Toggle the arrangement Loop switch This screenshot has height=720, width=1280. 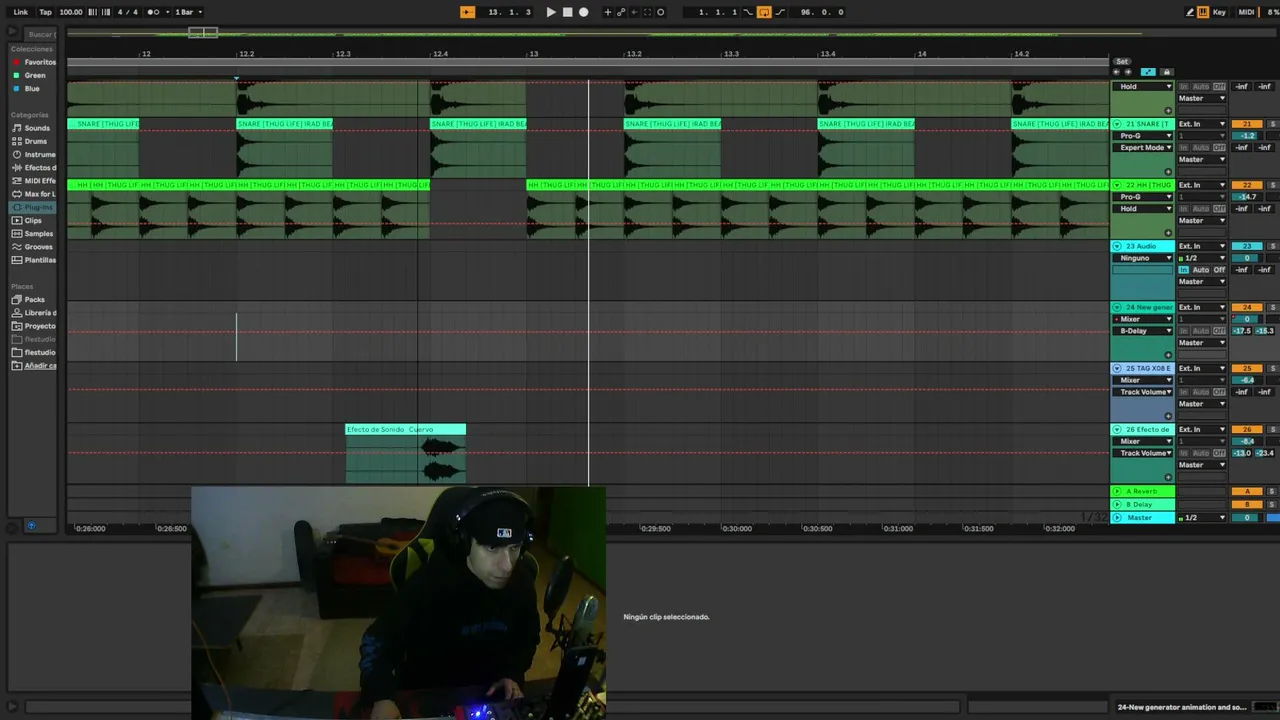(764, 12)
